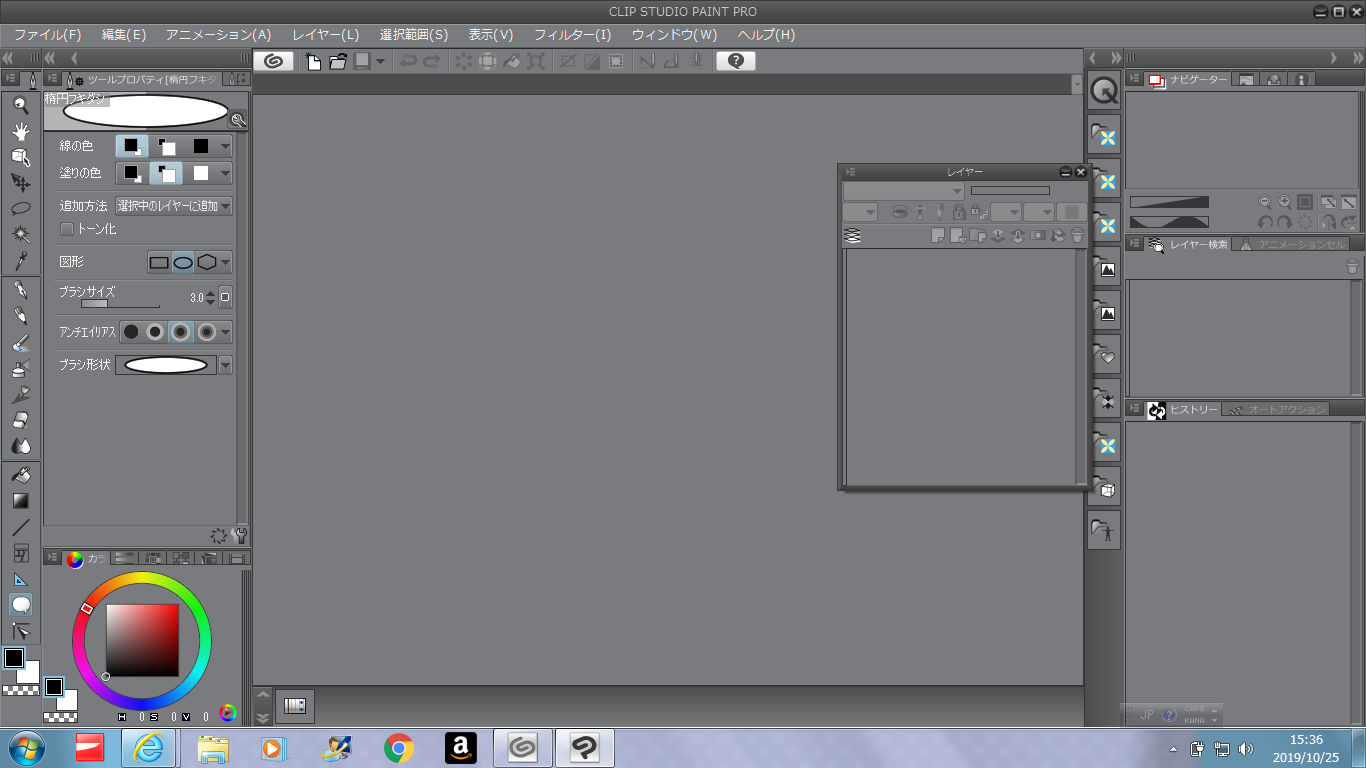The image size is (1366, 768).
Task: Select rectangle shape for 図形
Action: 159,263
